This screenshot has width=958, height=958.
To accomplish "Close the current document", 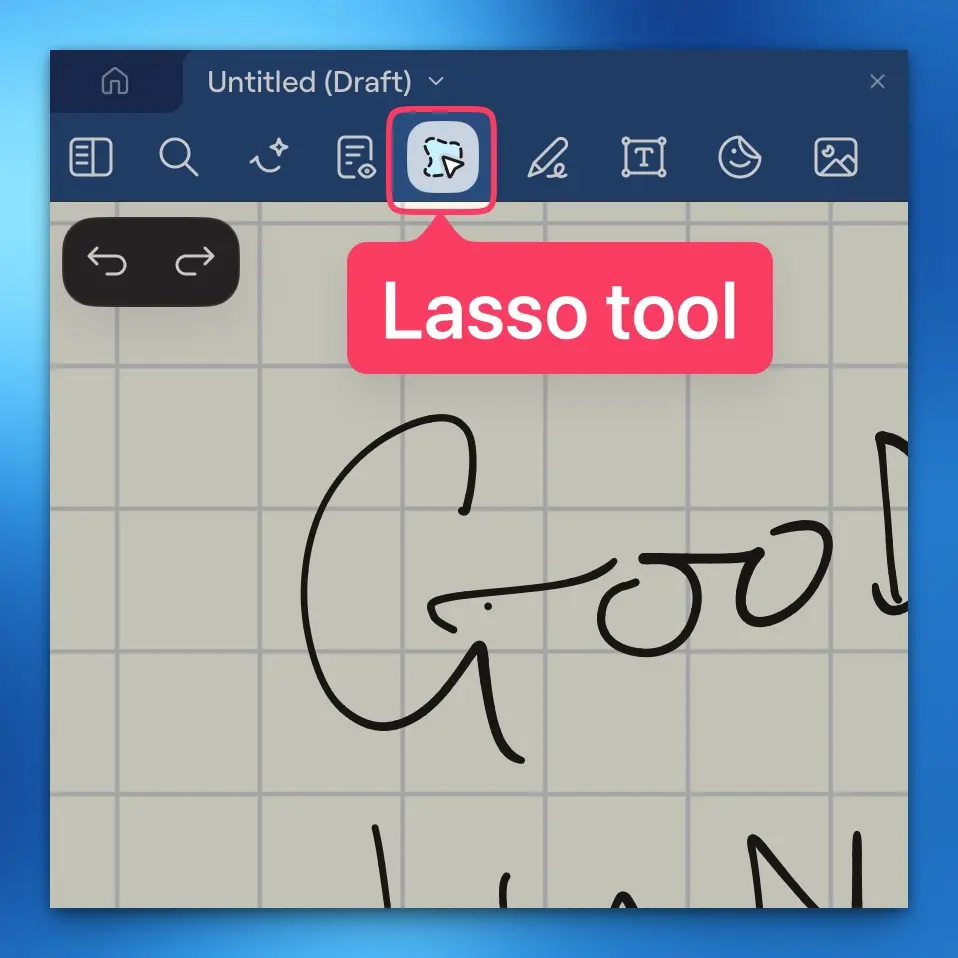I will pos(877,82).
